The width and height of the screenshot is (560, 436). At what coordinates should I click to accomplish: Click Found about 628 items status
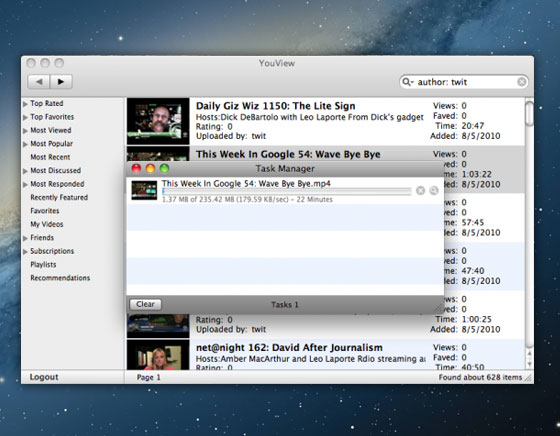click(x=480, y=377)
